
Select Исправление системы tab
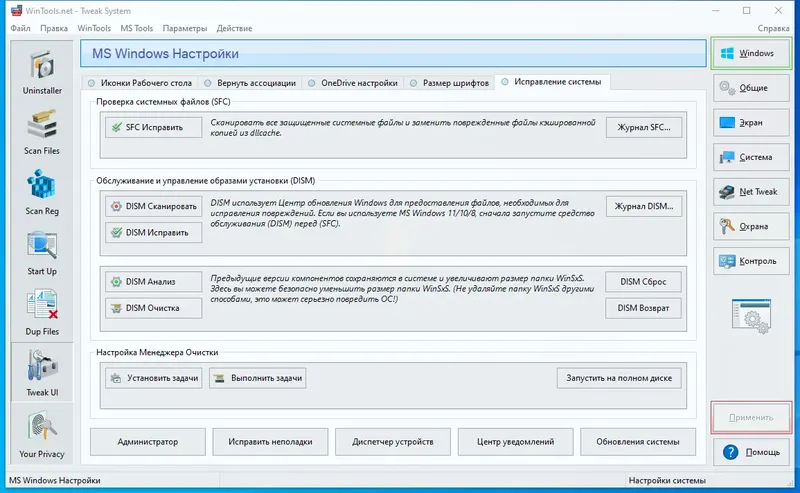[x=552, y=82]
